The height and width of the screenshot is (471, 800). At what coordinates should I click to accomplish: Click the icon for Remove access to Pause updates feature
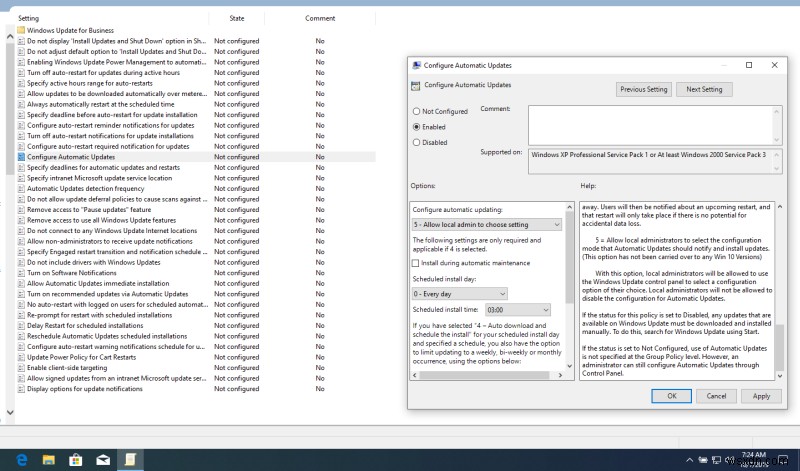[21, 209]
